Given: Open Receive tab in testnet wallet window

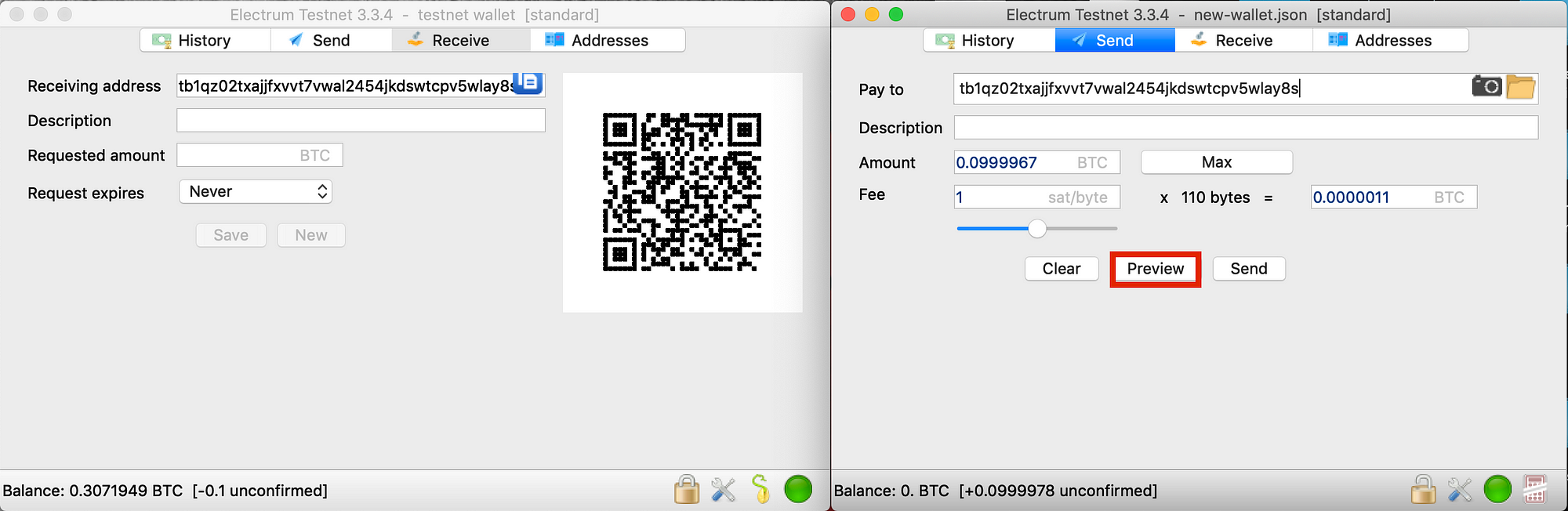Looking at the screenshot, I should [461, 40].
